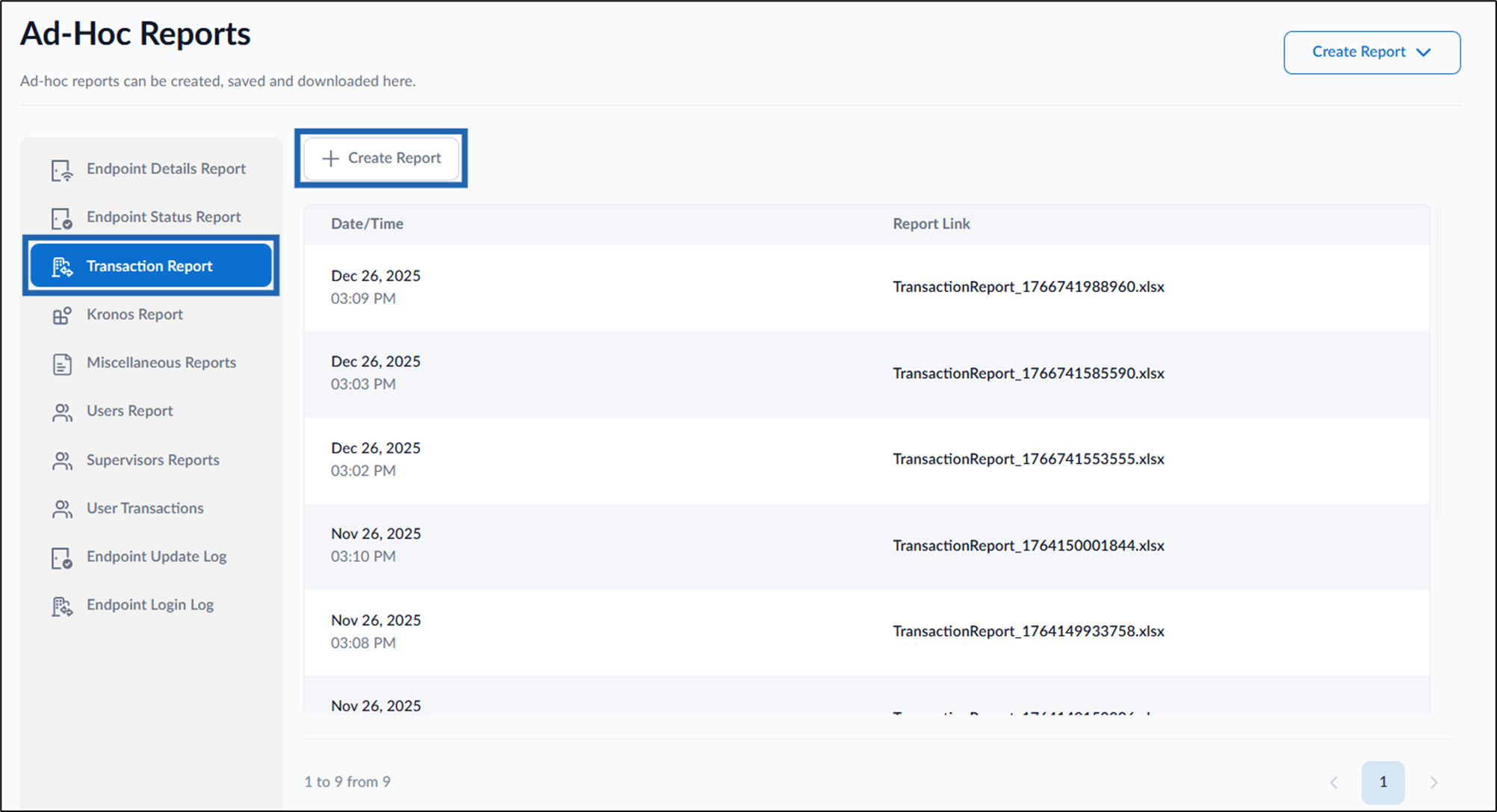Click the plus icon in Create Report button
Viewport: 1497px width, 812px height.
point(330,158)
